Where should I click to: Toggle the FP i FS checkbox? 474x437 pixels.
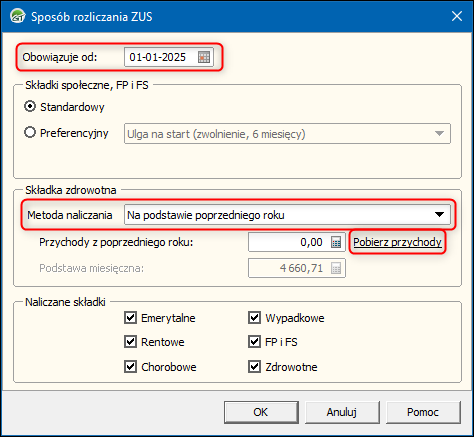(x=254, y=342)
